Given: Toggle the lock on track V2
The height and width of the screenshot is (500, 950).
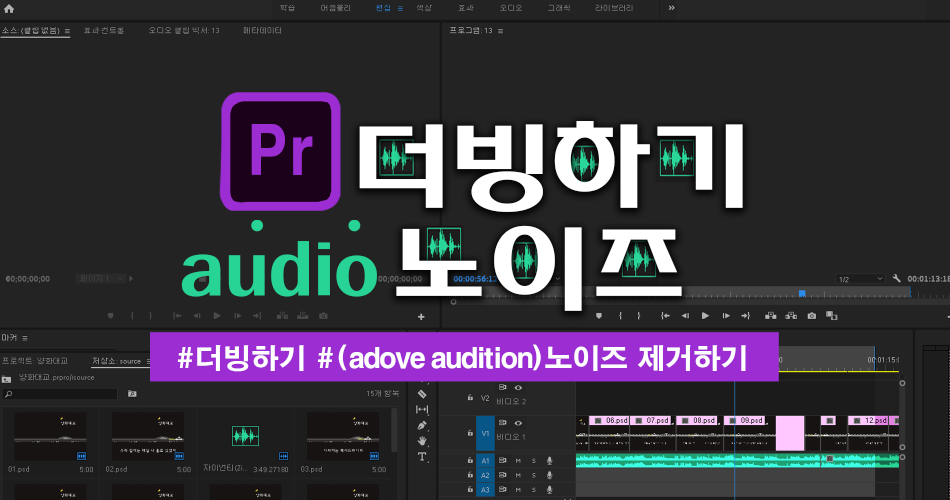Looking at the screenshot, I should (470, 398).
